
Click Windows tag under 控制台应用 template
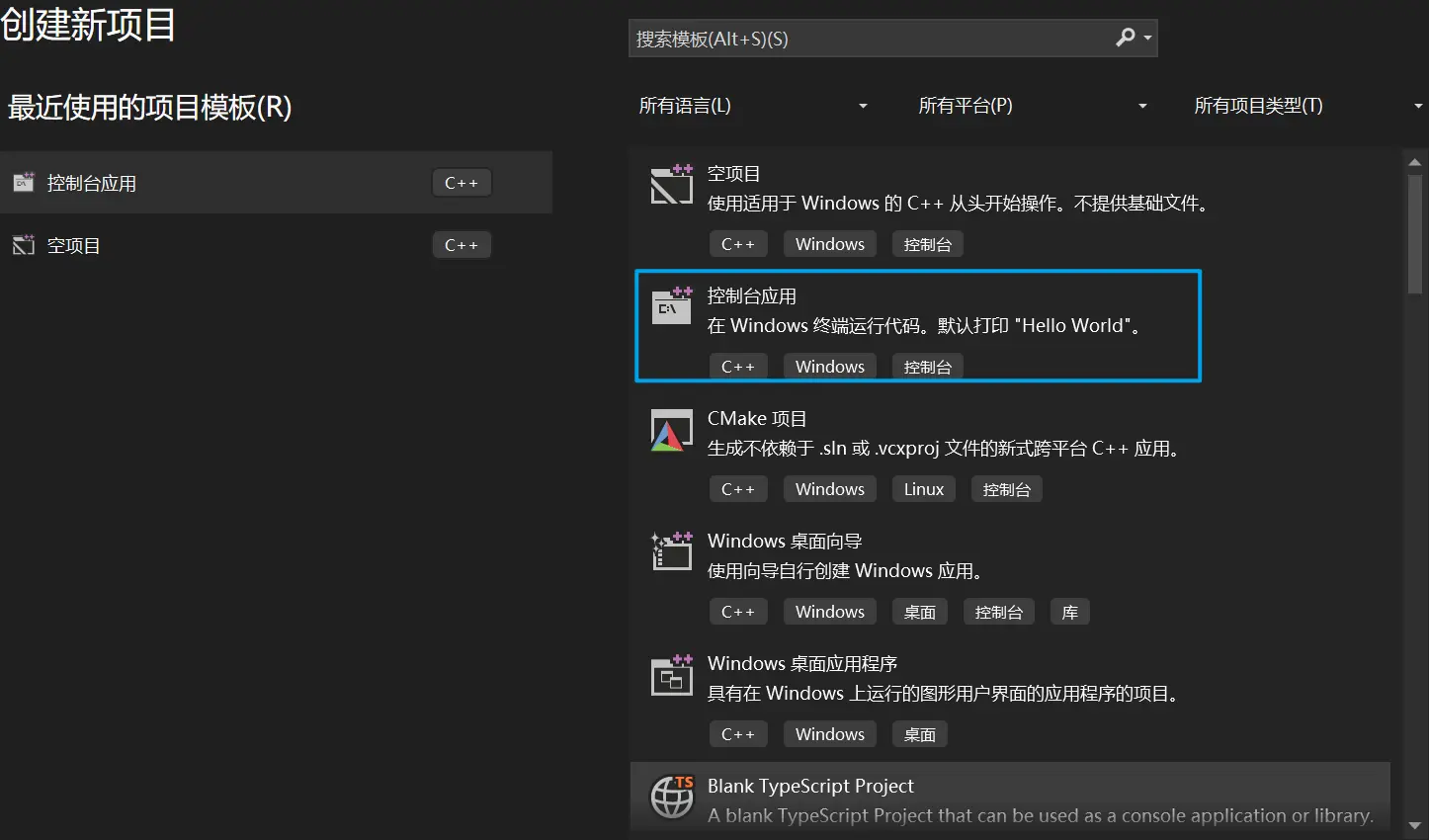tap(830, 367)
